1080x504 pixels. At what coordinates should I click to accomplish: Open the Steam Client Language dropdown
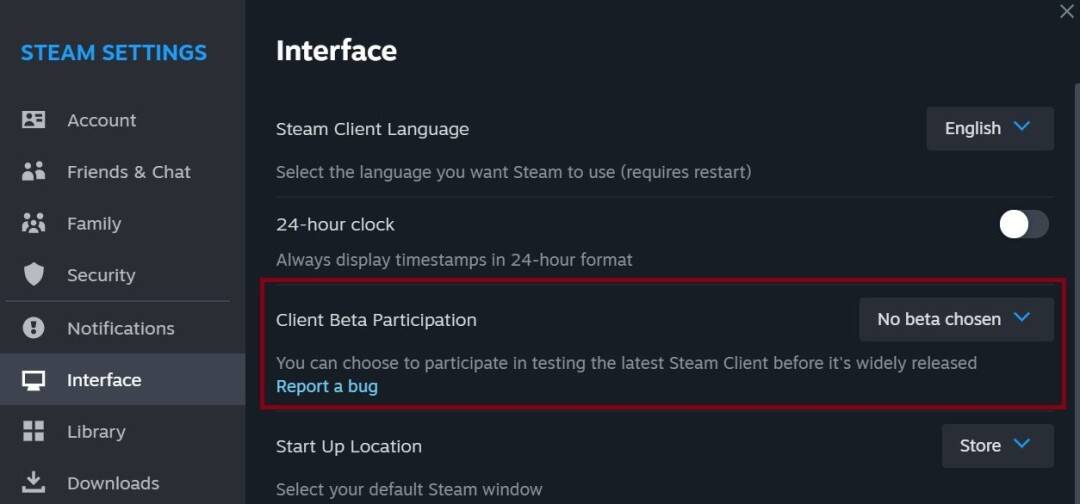[989, 128]
